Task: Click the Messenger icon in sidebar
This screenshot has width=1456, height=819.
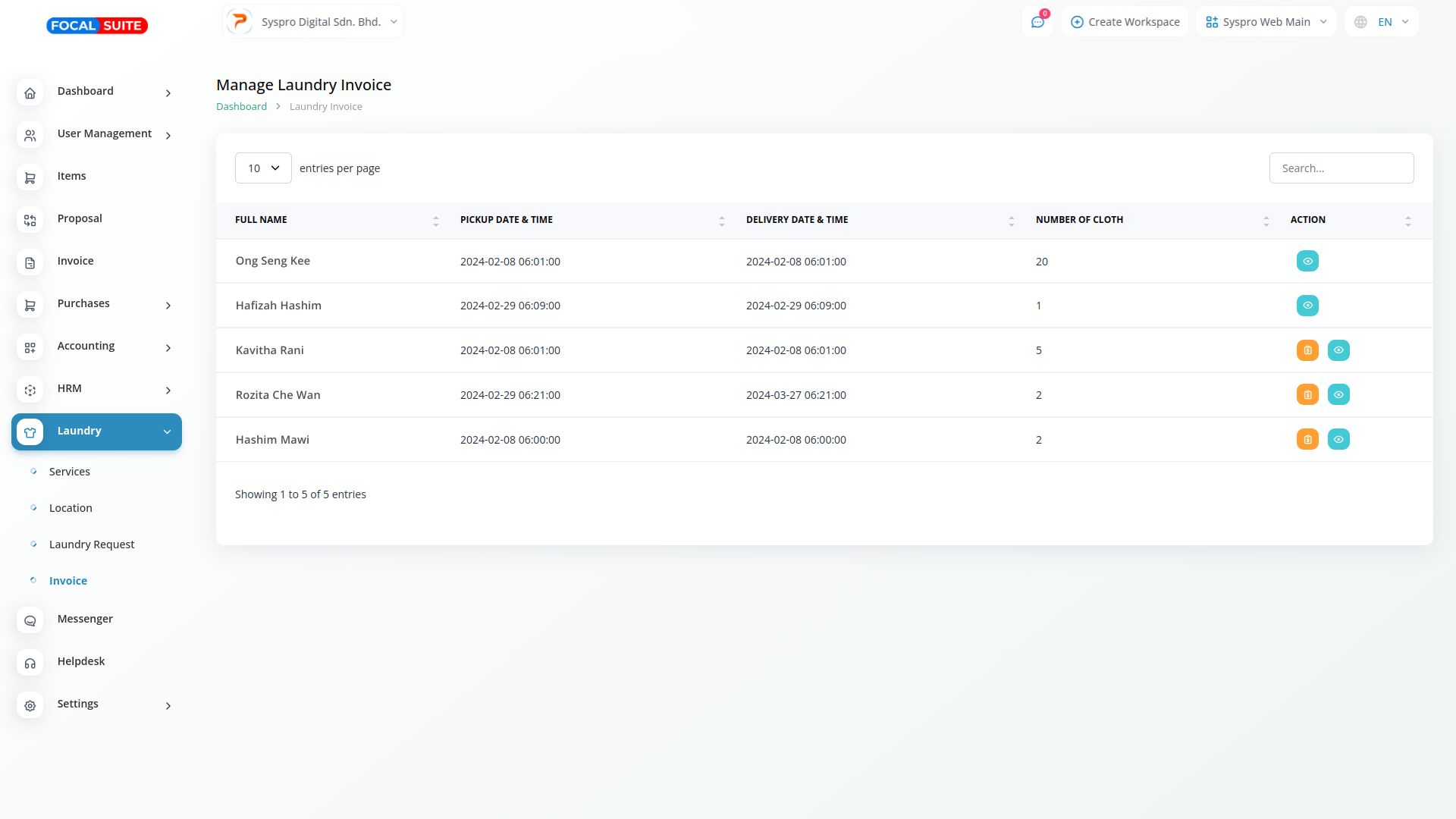Action: pos(30,621)
